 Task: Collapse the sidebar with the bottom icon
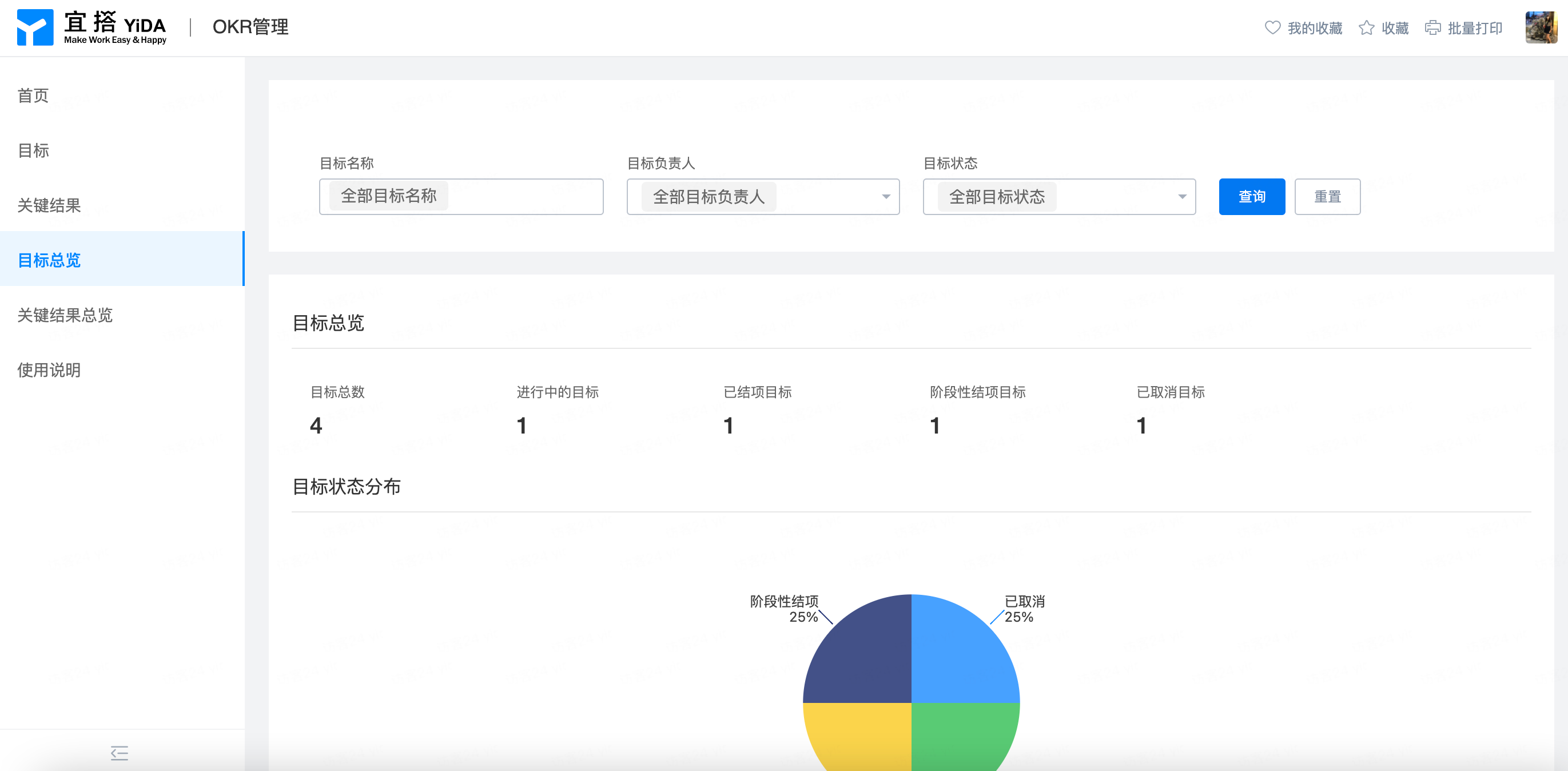click(x=120, y=753)
